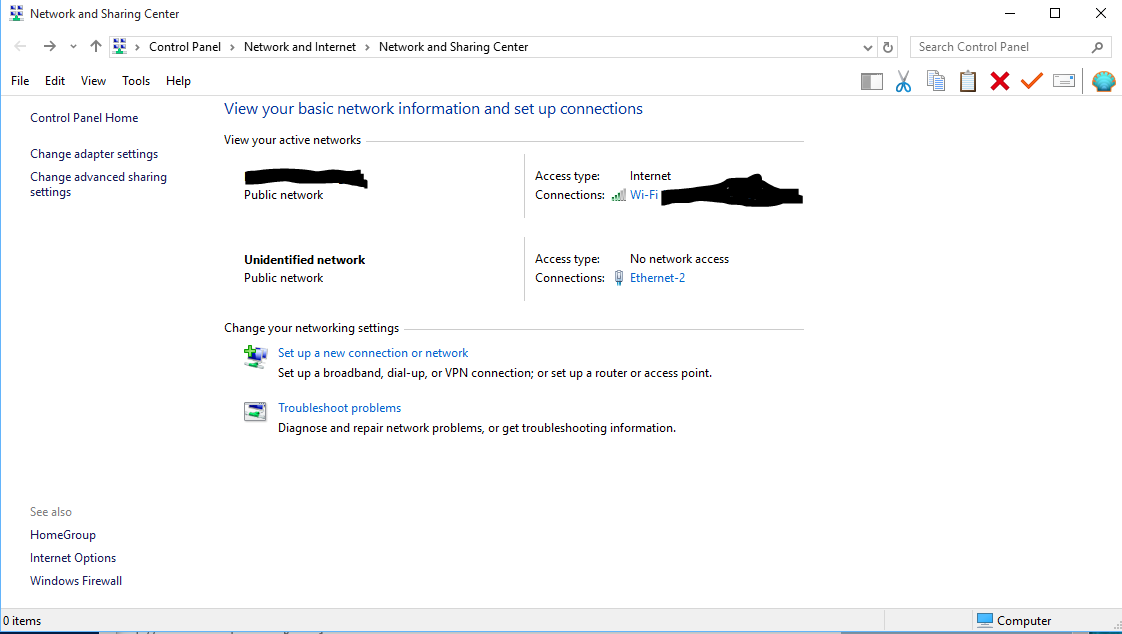Select Network and Internet breadcrumb

coord(300,47)
